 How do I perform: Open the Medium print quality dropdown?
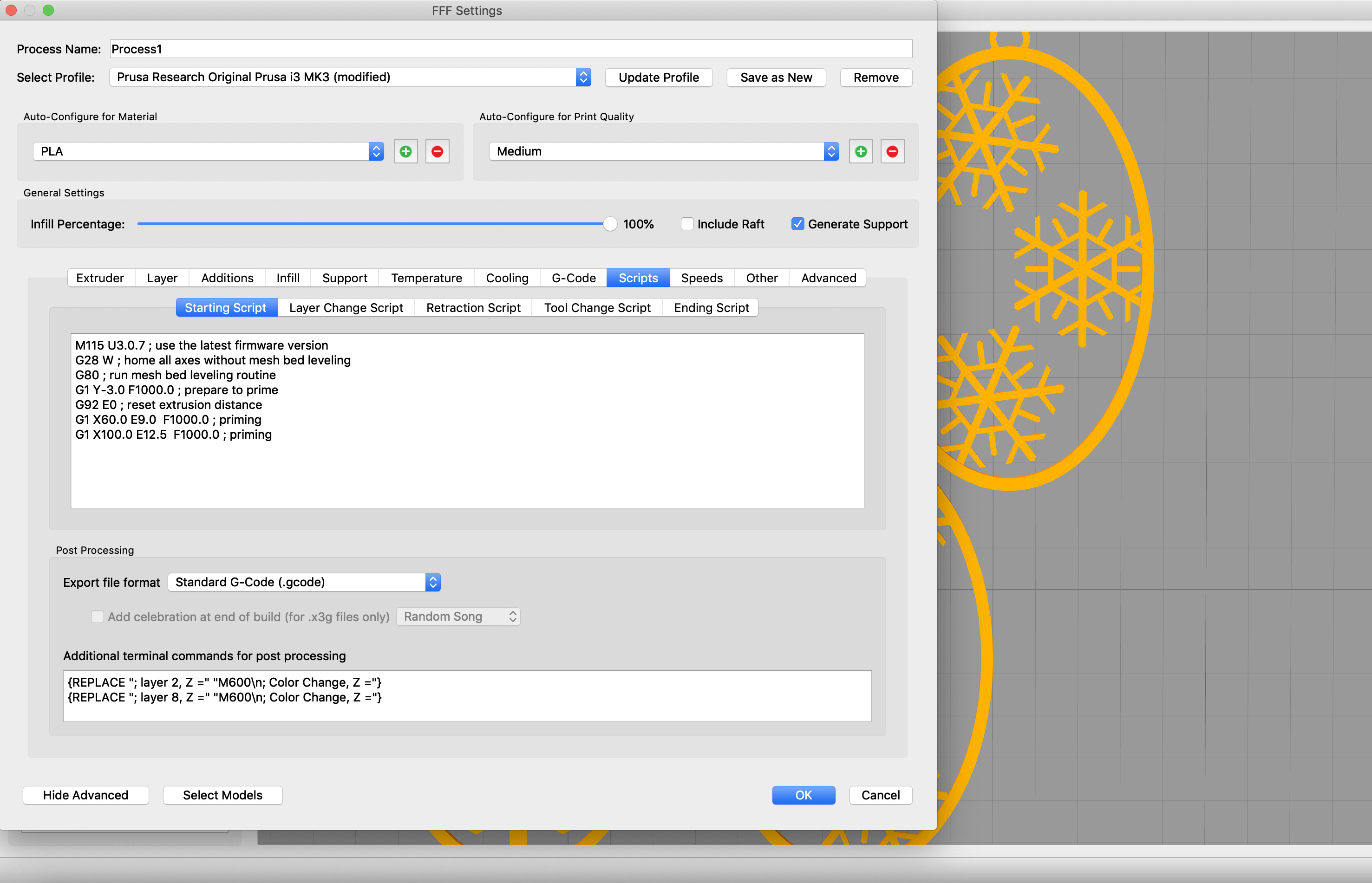664,151
